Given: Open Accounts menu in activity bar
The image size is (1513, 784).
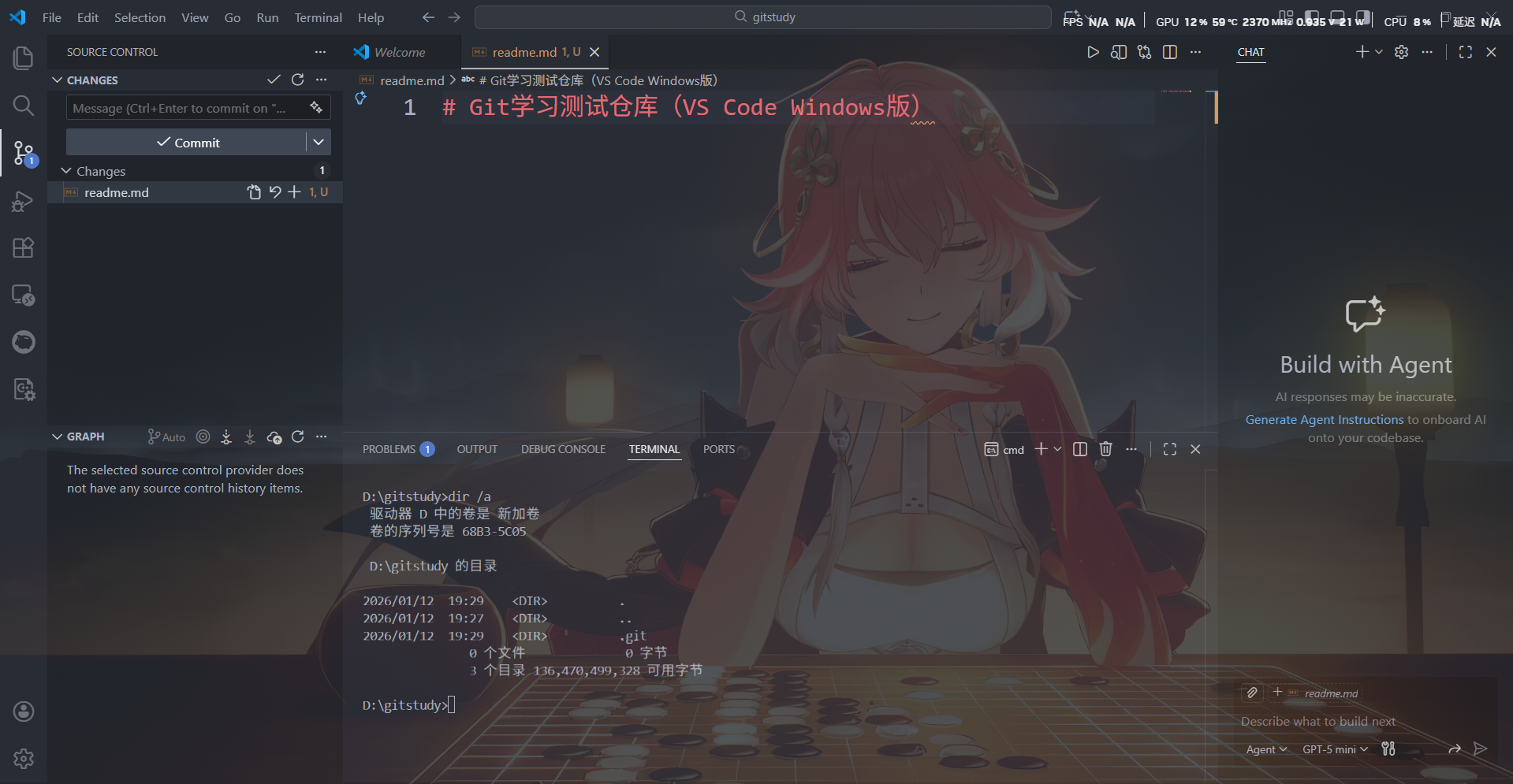Looking at the screenshot, I should (x=24, y=712).
